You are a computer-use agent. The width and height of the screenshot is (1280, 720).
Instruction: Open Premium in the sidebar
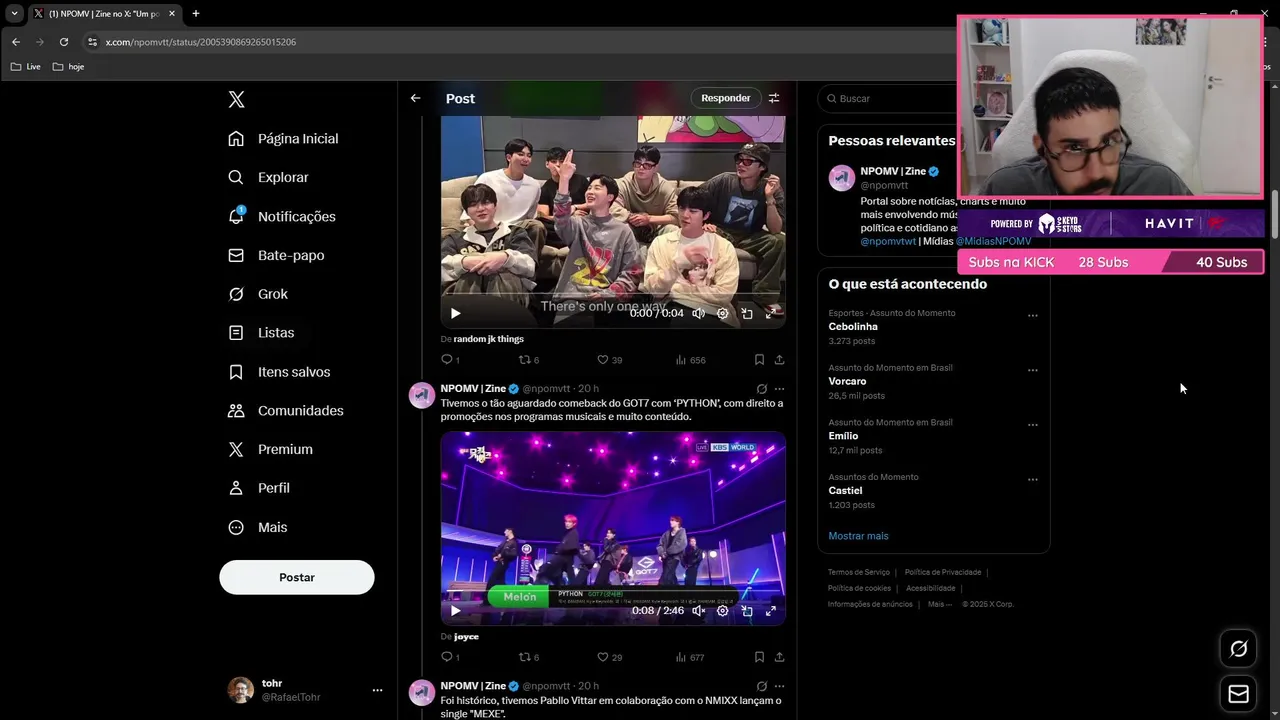coord(270,449)
